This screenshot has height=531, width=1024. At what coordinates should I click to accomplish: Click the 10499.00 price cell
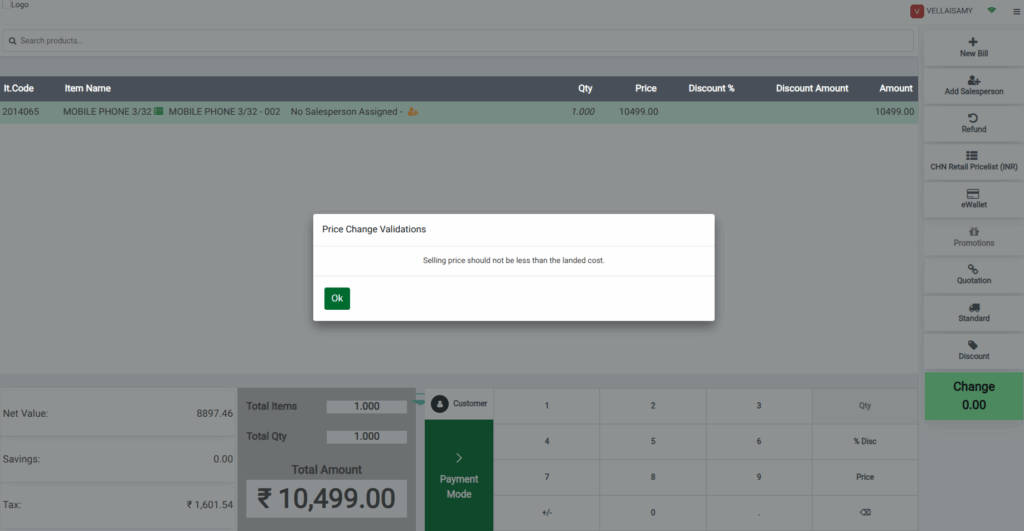point(639,112)
